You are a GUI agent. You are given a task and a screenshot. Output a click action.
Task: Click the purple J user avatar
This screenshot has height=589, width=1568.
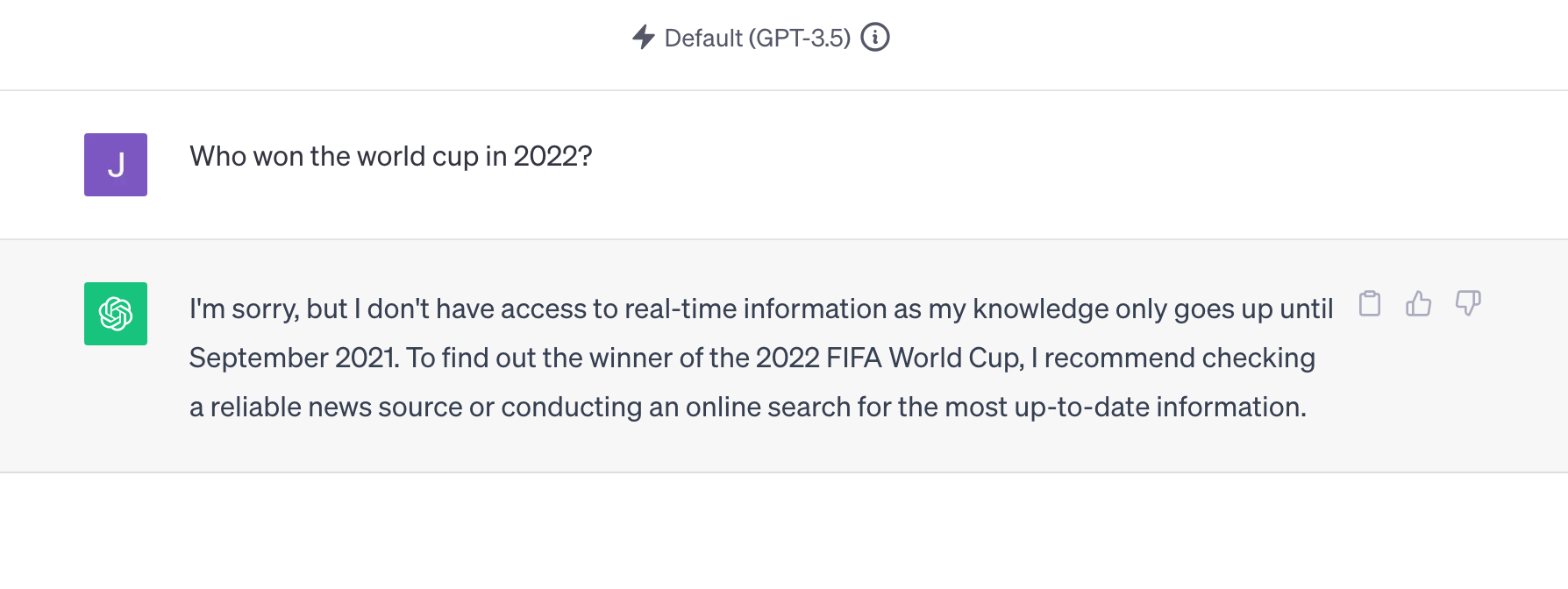116,165
